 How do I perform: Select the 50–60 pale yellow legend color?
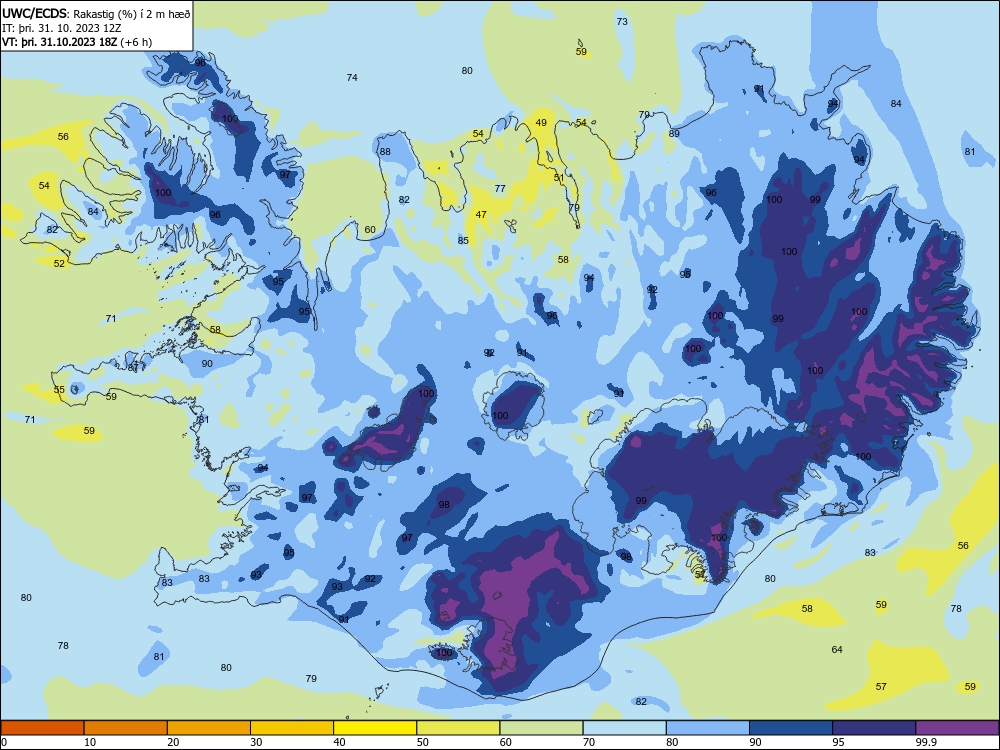pos(458,728)
